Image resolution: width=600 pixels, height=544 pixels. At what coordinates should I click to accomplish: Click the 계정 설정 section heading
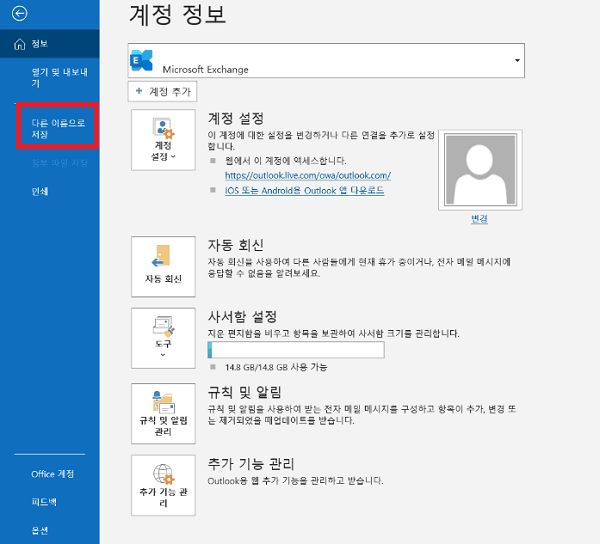tap(236, 118)
